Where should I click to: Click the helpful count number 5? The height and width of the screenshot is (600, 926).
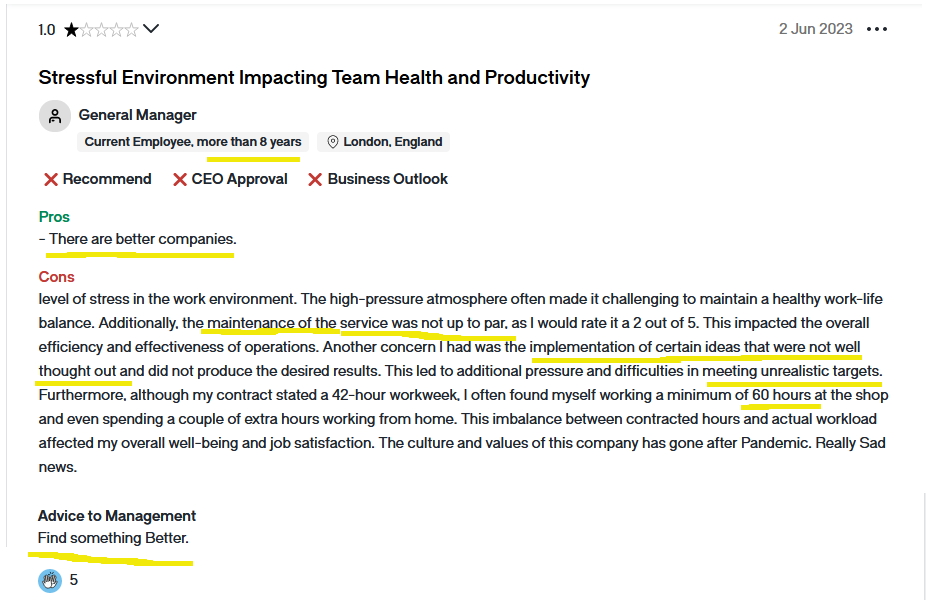click(x=74, y=580)
